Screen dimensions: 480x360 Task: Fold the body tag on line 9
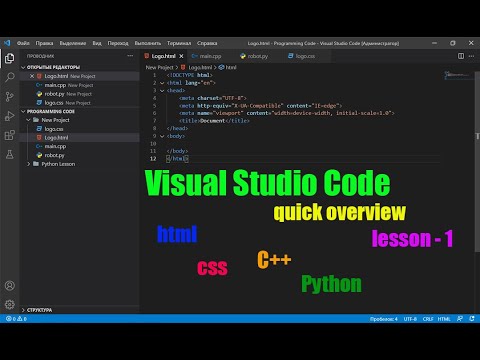click(162, 136)
